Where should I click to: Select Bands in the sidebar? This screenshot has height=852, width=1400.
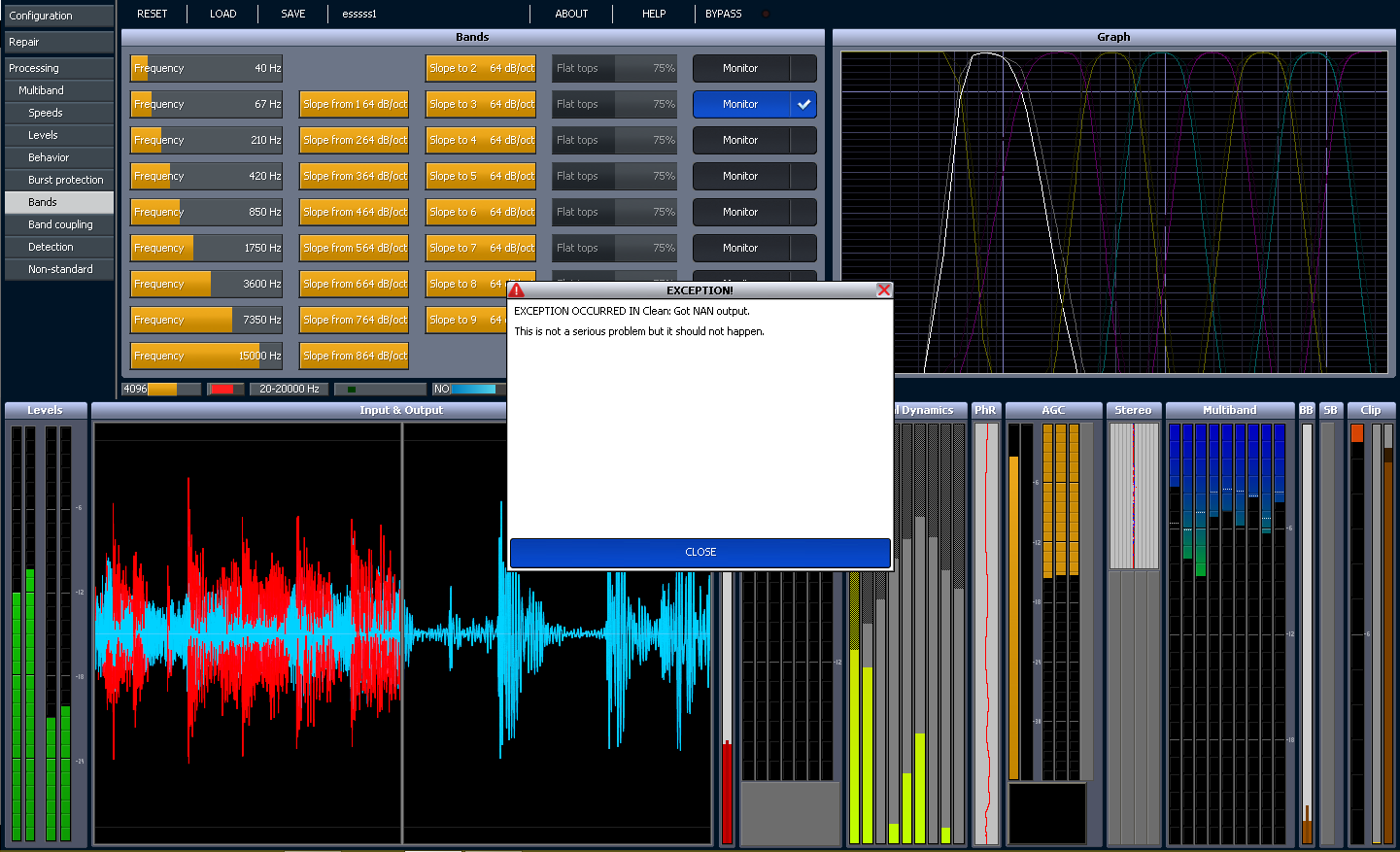point(59,202)
